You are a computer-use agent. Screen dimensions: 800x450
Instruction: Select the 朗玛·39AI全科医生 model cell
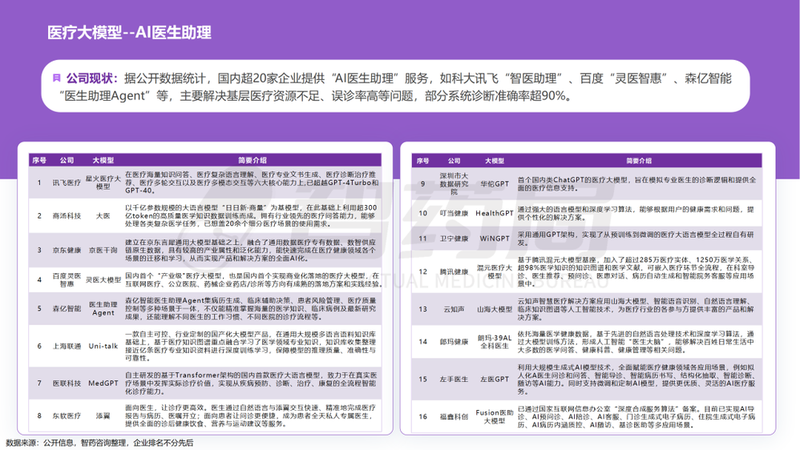[494, 342]
